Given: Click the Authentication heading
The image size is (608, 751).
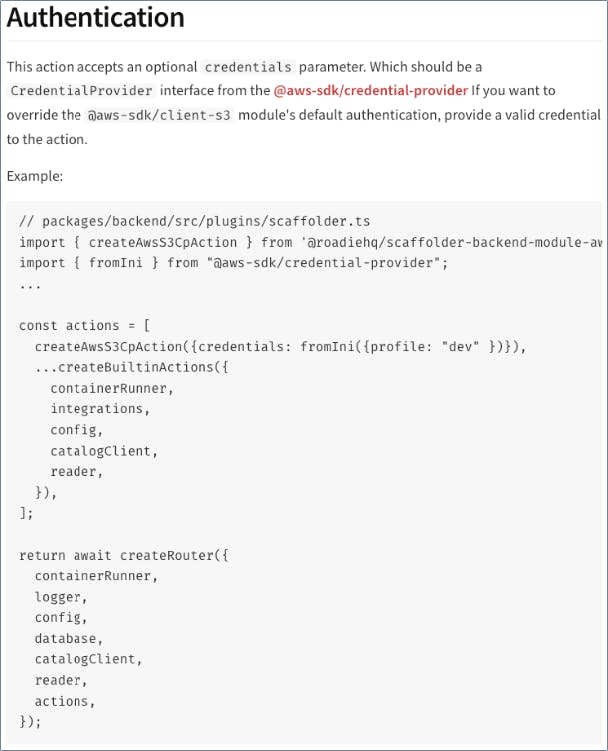Looking at the screenshot, I should [96, 18].
